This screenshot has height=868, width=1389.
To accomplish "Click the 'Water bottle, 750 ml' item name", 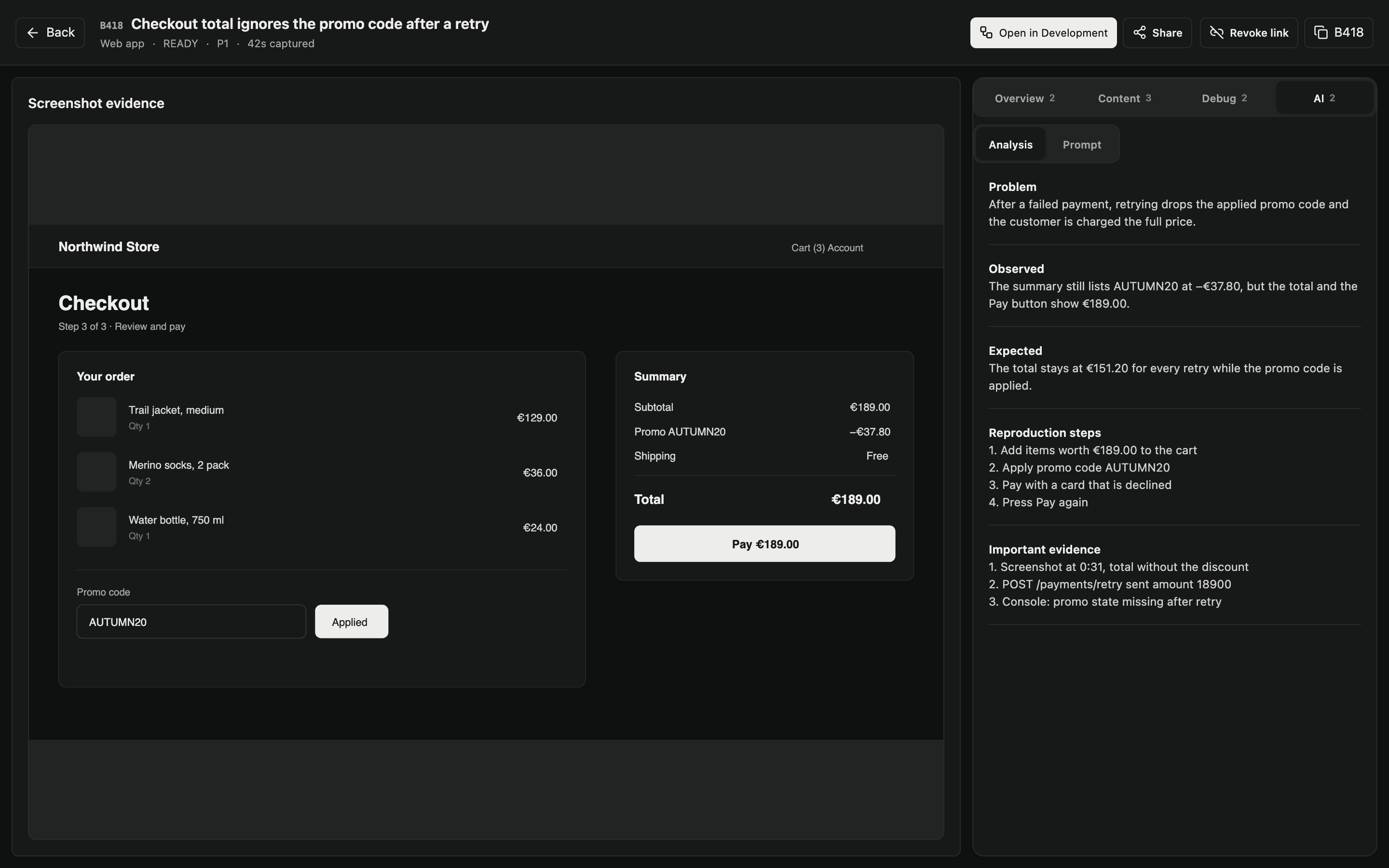I will (176, 520).
